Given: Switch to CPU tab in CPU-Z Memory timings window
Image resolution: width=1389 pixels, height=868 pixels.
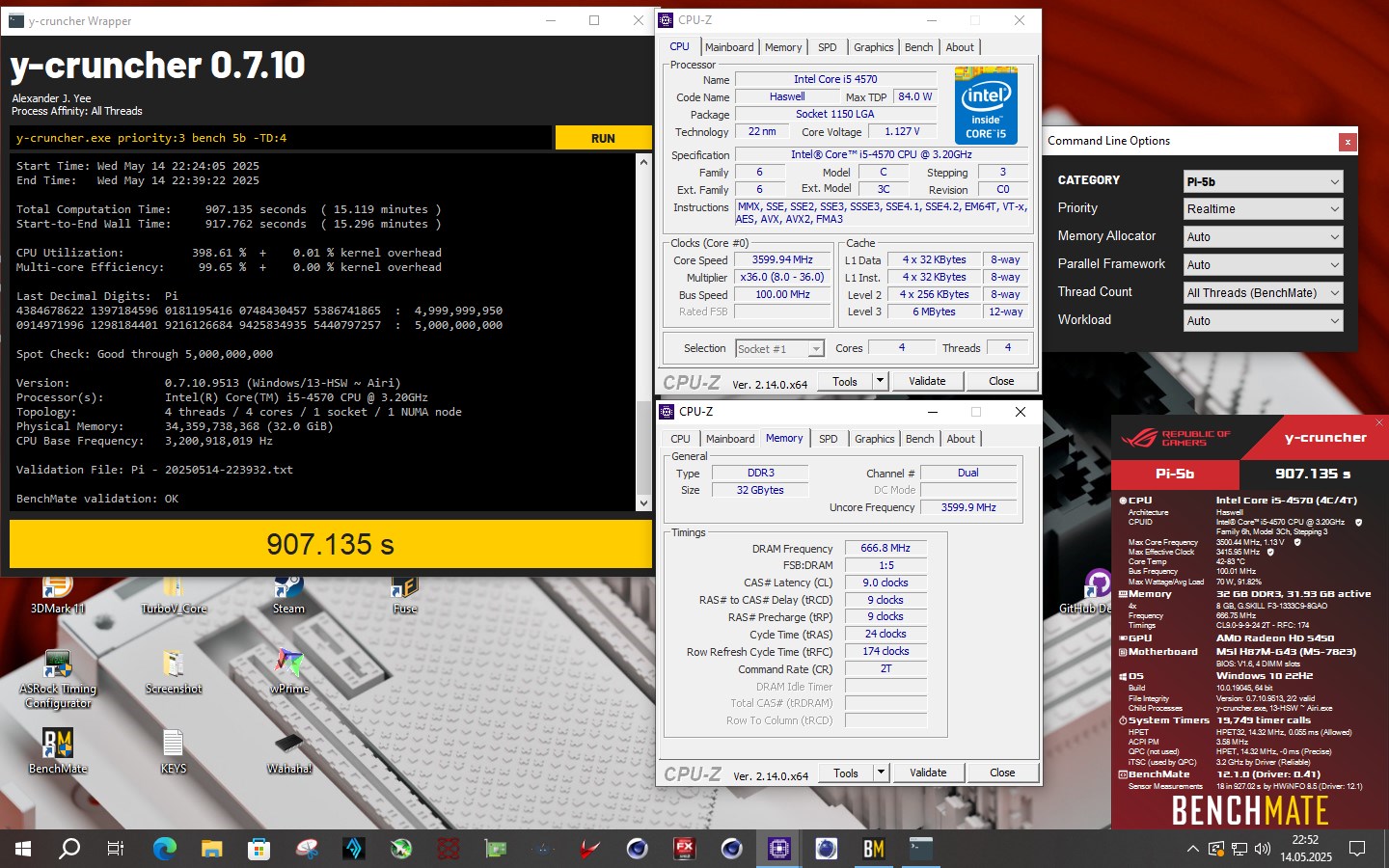Looking at the screenshot, I should [x=681, y=439].
